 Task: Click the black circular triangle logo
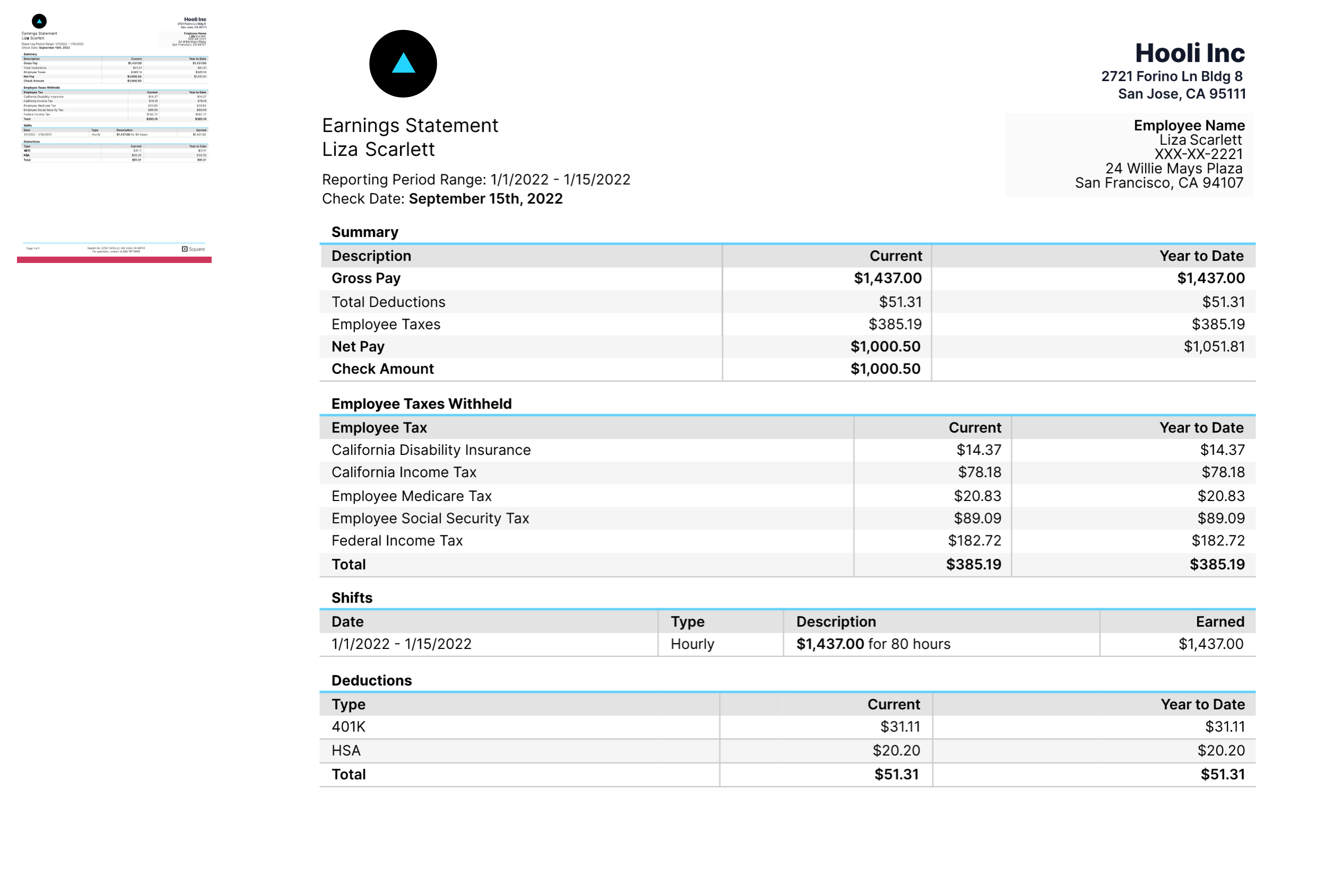click(403, 64)
